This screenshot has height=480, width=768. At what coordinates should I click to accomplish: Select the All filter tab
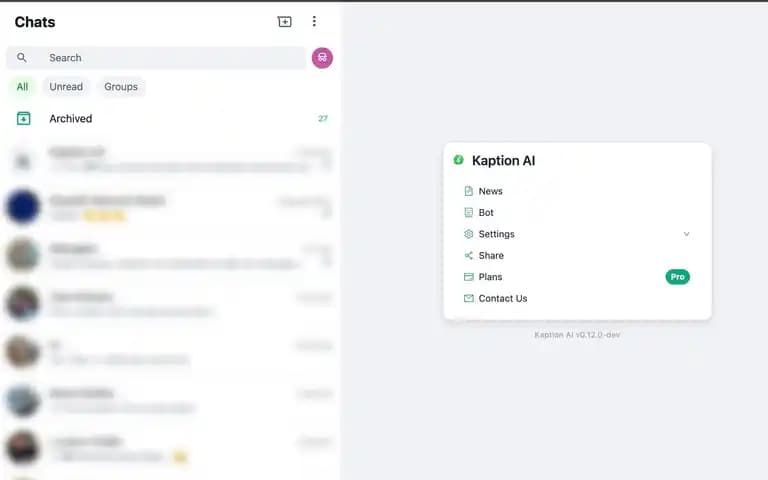point(22,87)
